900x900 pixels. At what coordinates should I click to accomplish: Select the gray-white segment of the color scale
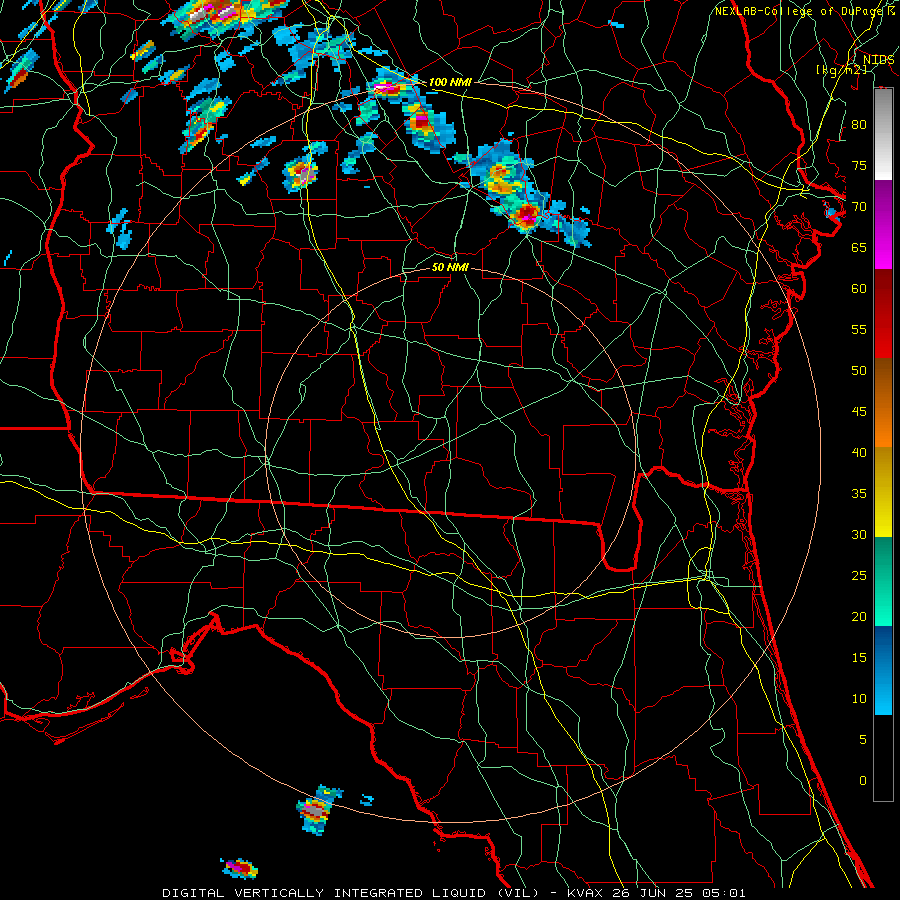883,134
